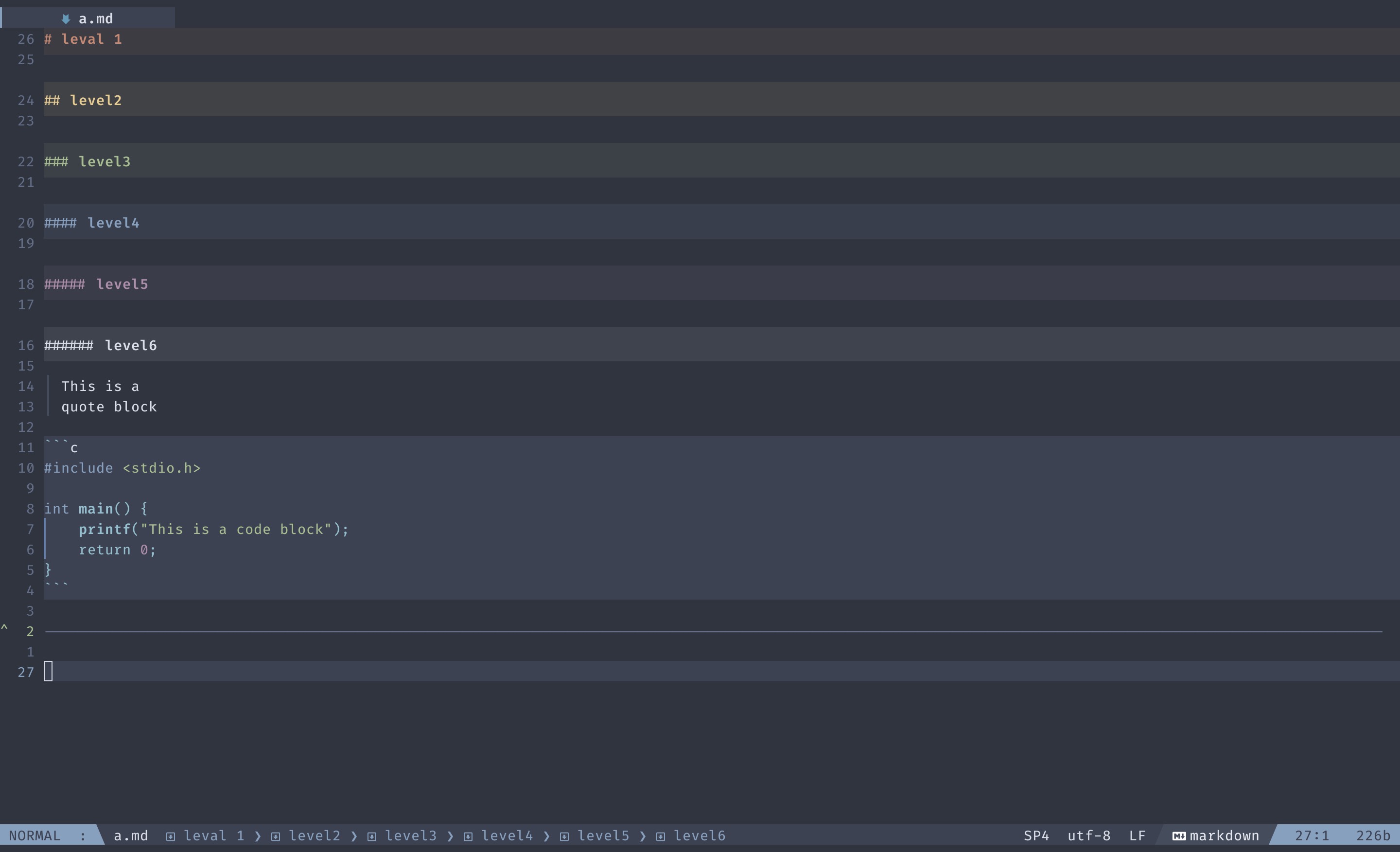This screenshot has height=852, width=1400.
Task: Click the 27:1 cursor position indicator
Action: pos(1312,835)
